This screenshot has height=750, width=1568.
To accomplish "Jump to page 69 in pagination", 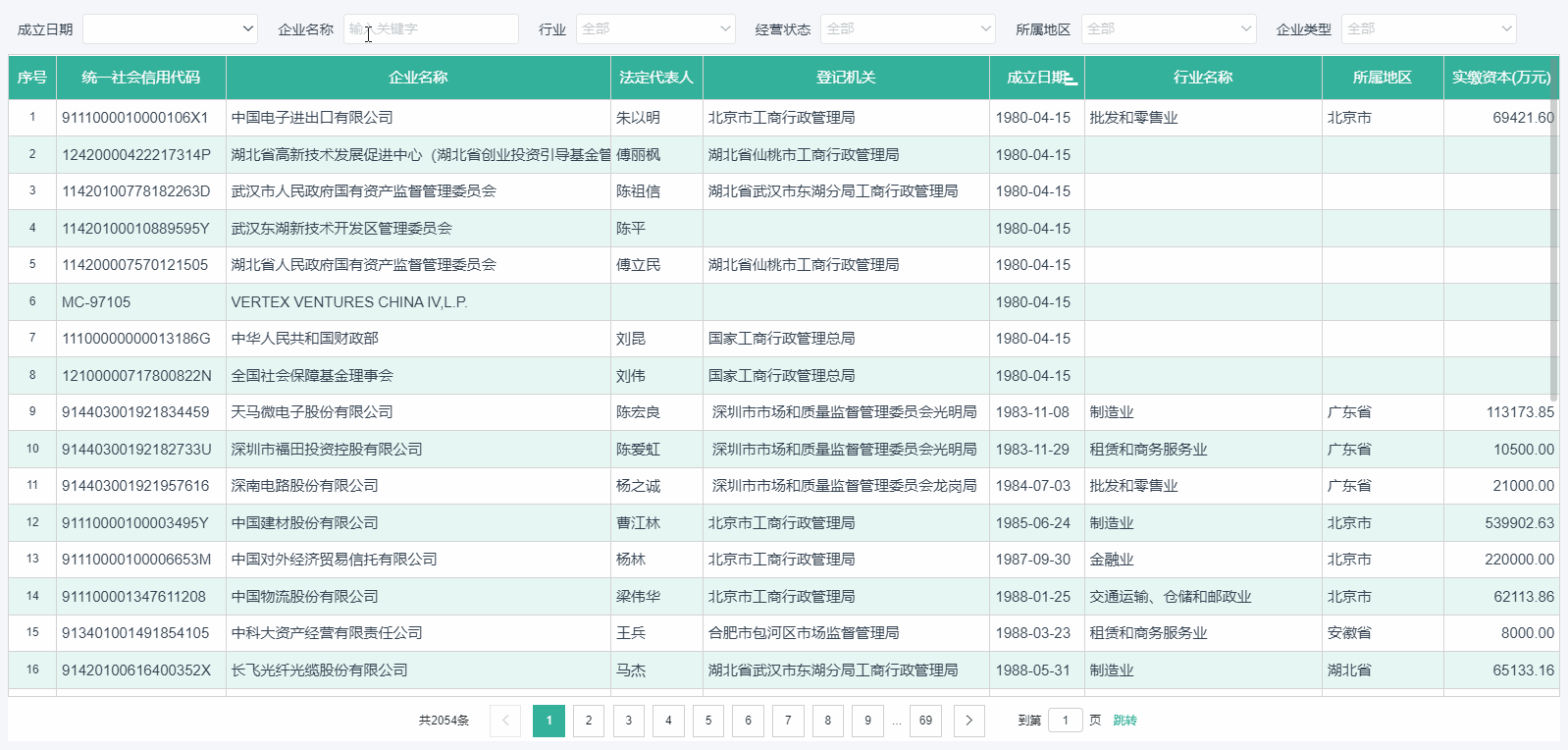I will coord(925,721).
